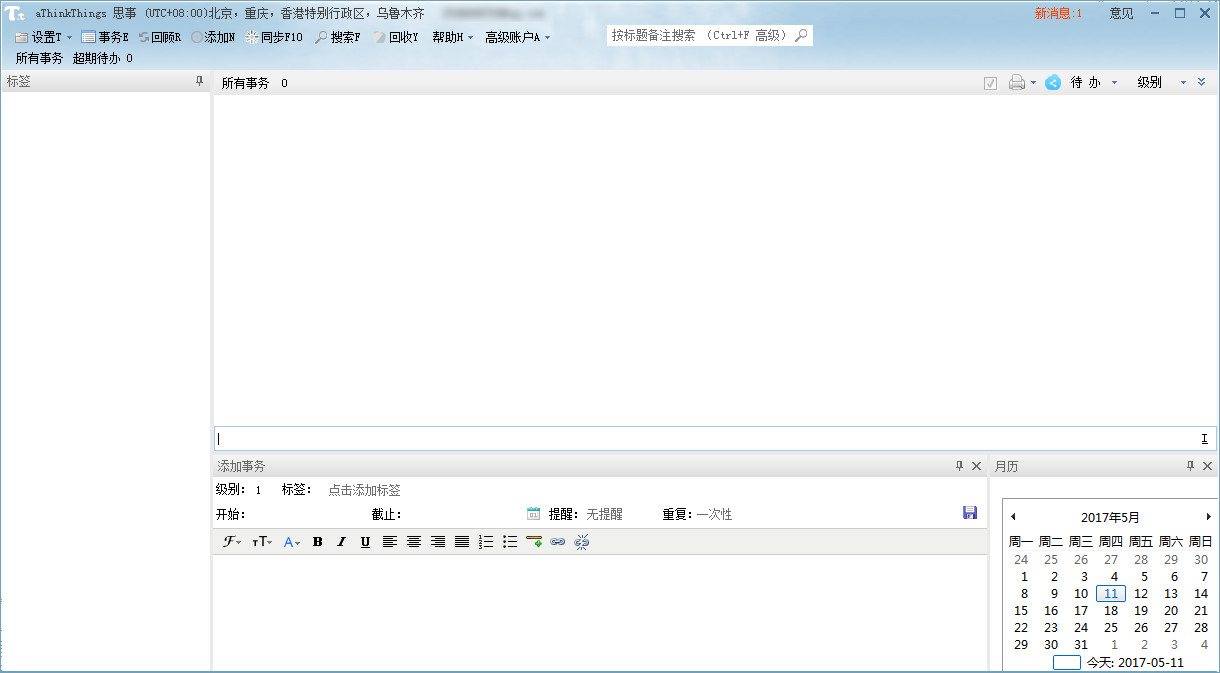Open the font color dropdown
Image resolution: width=1220 pixels, height=673 pixels.
[x=292, y=542]
